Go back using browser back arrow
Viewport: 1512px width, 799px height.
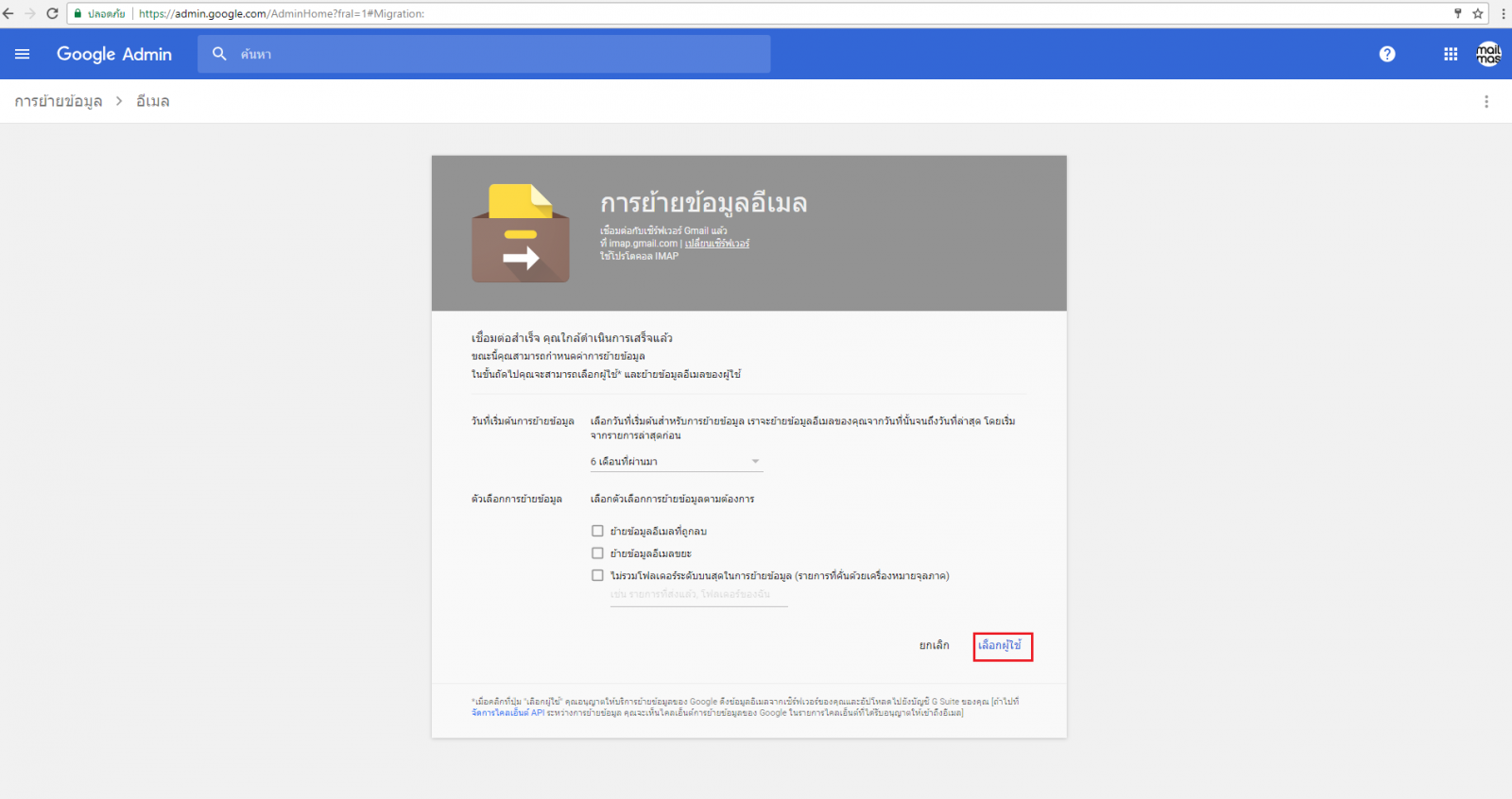[9, 13]
